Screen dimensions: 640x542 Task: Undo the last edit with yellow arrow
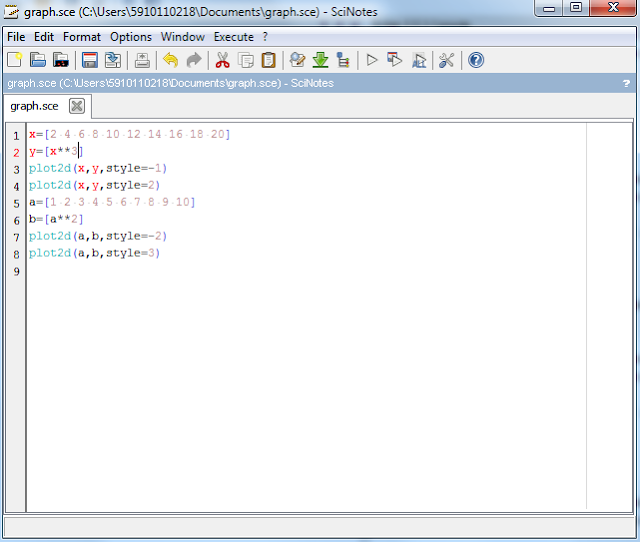[x=171, y=60]
